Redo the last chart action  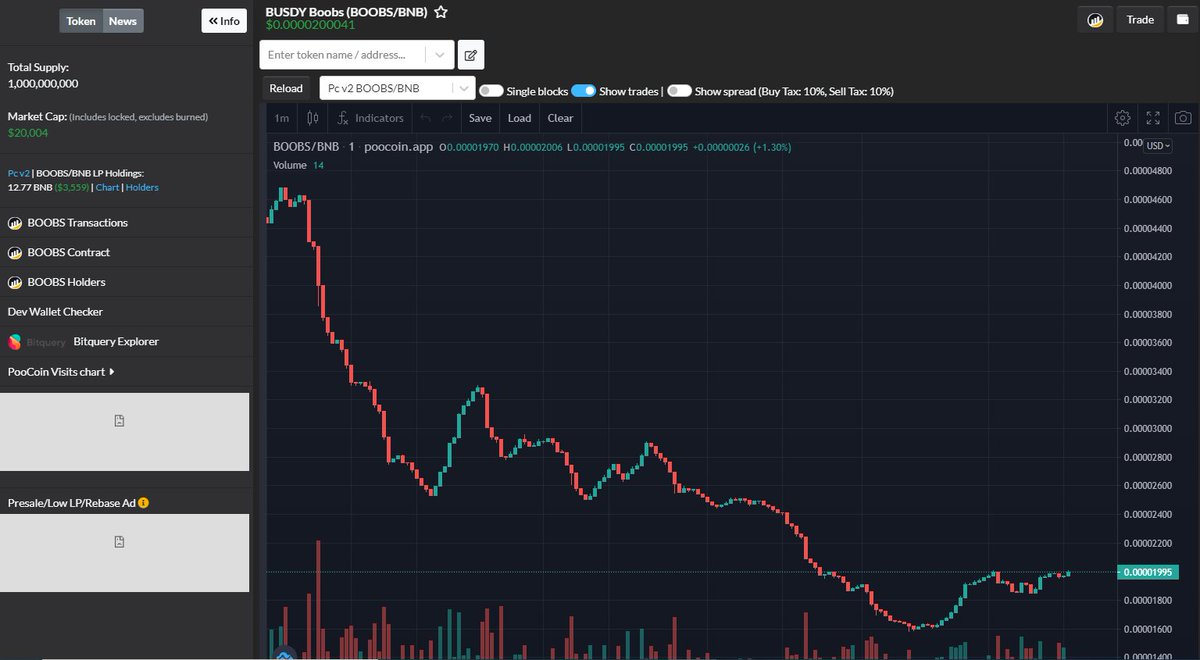[x=448, y=118]
